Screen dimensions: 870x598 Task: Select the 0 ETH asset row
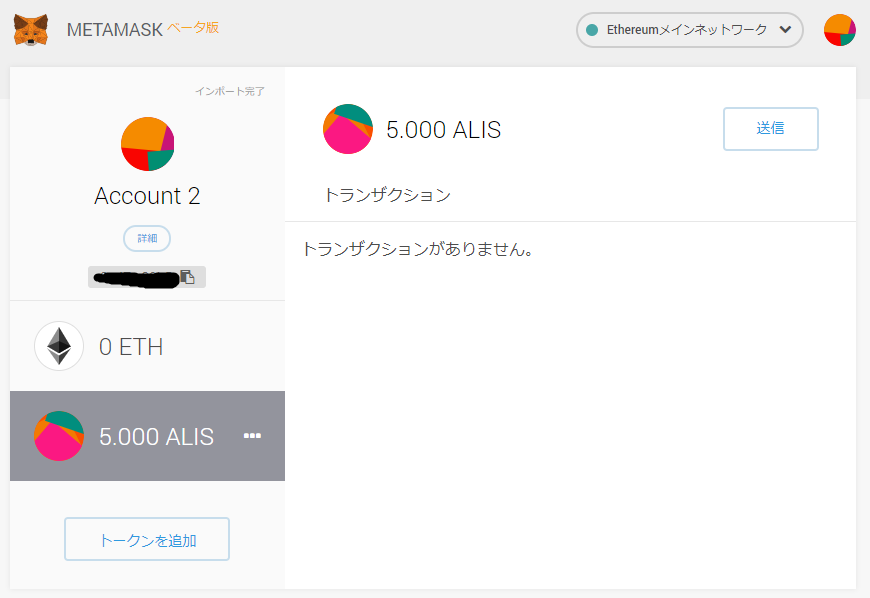(x=147, y=346)
